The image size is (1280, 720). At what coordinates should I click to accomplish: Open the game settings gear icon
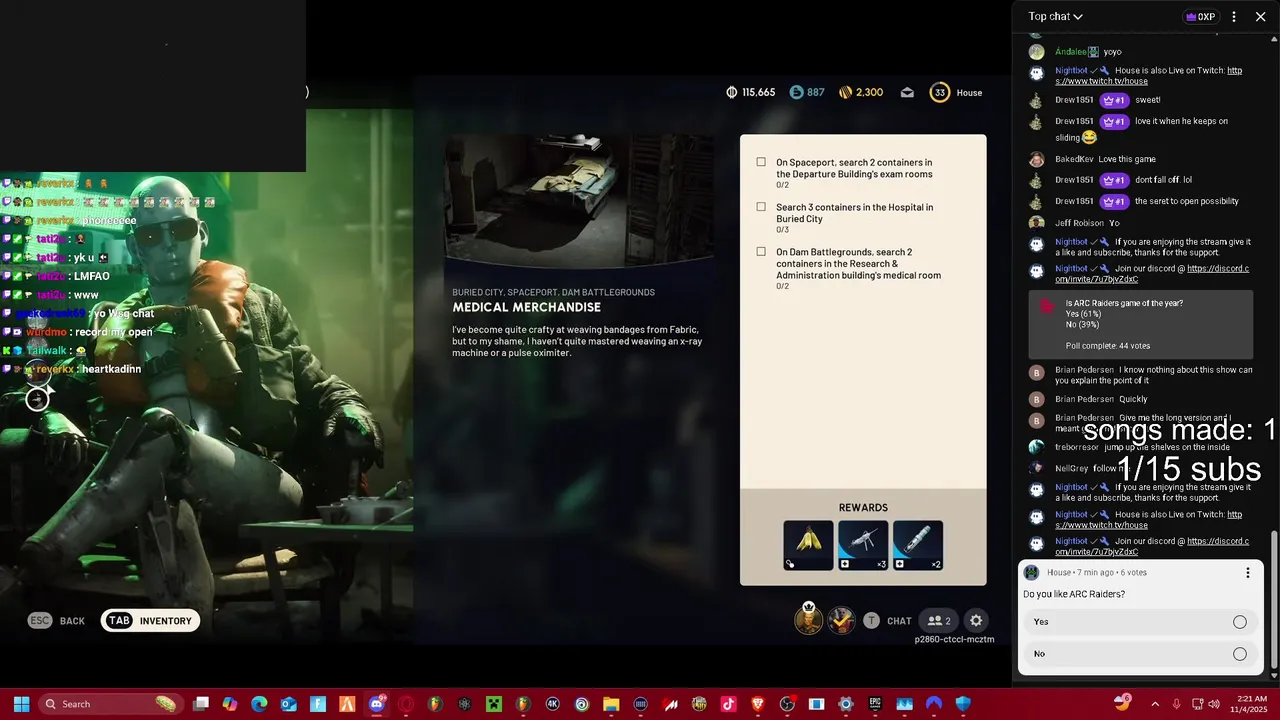977,621
